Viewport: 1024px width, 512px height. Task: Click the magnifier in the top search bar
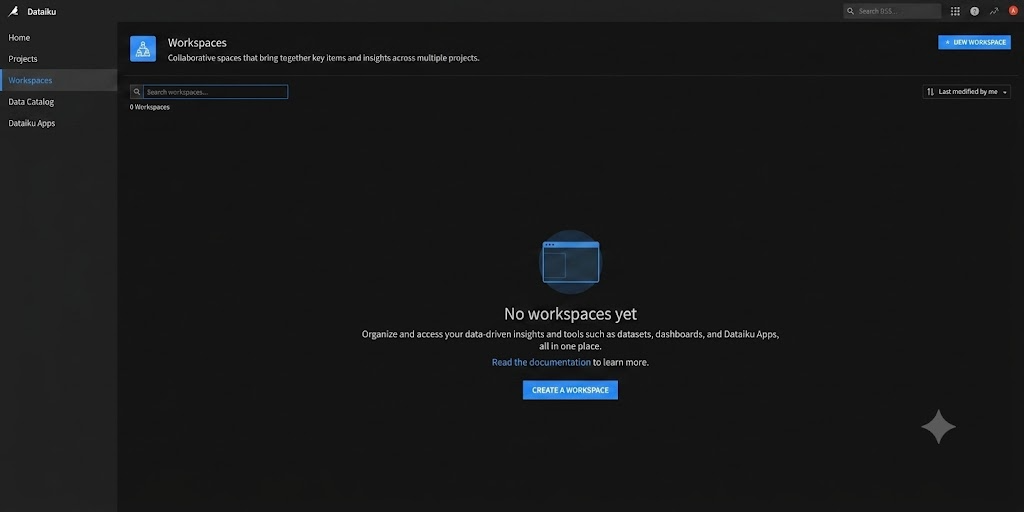(850, 11)
